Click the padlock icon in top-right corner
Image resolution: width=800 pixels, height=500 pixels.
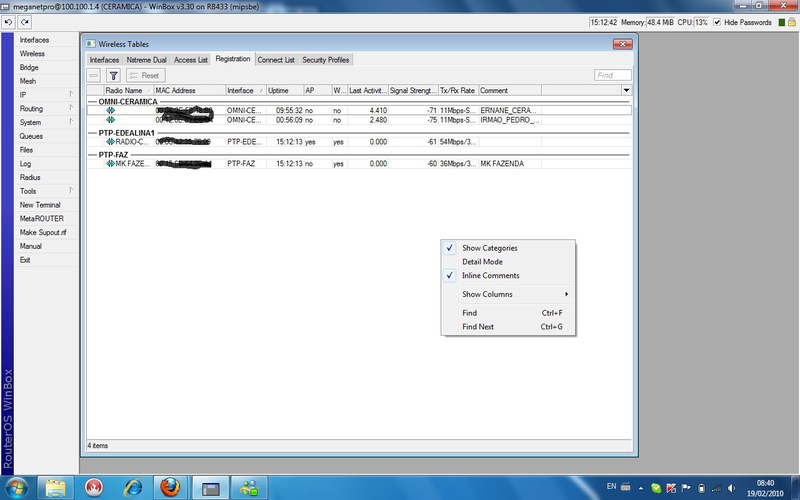pos(792,22)
